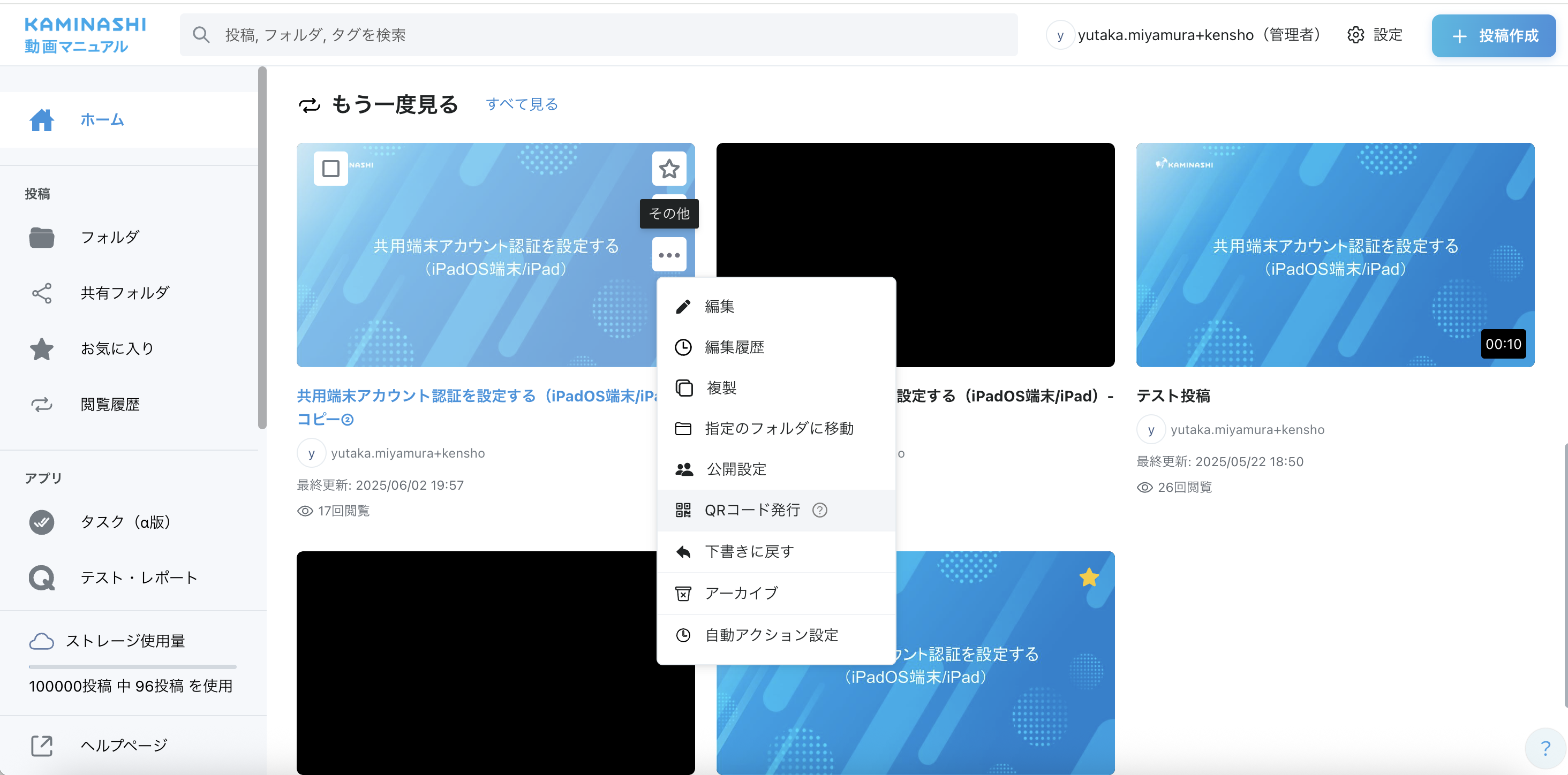The height and width of the screenshot is (775, 1568).
Task: Click the ホーム house icon
Action: 41,120
